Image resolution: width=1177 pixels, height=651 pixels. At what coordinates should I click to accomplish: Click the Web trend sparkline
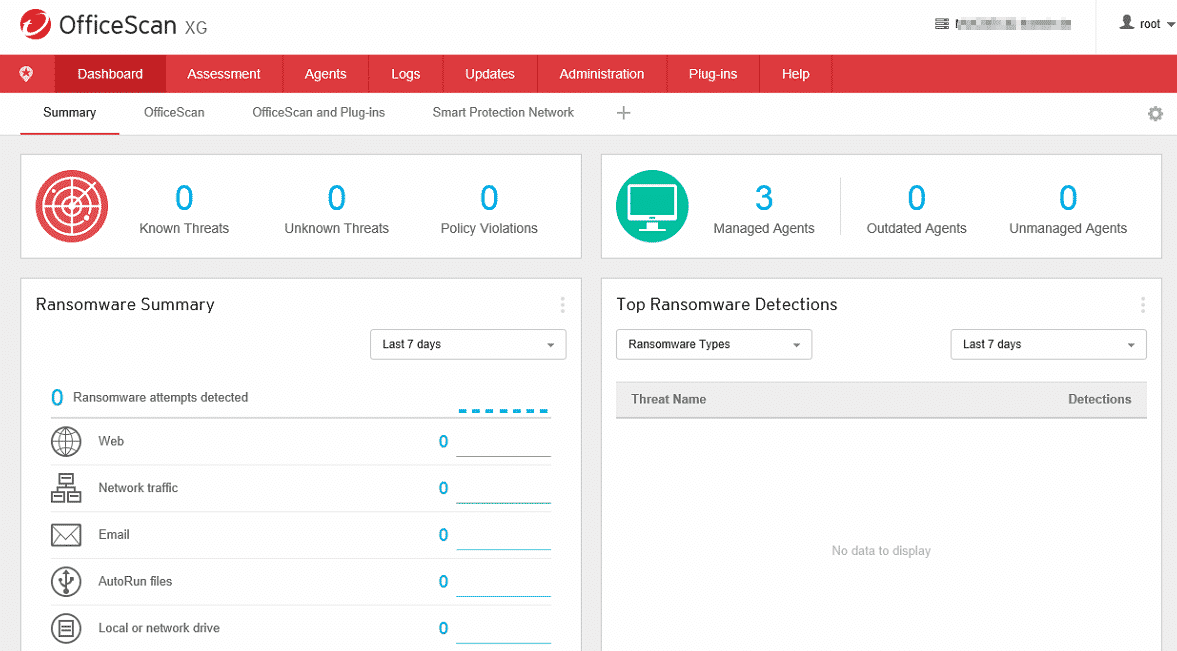[x=504, y=456]
